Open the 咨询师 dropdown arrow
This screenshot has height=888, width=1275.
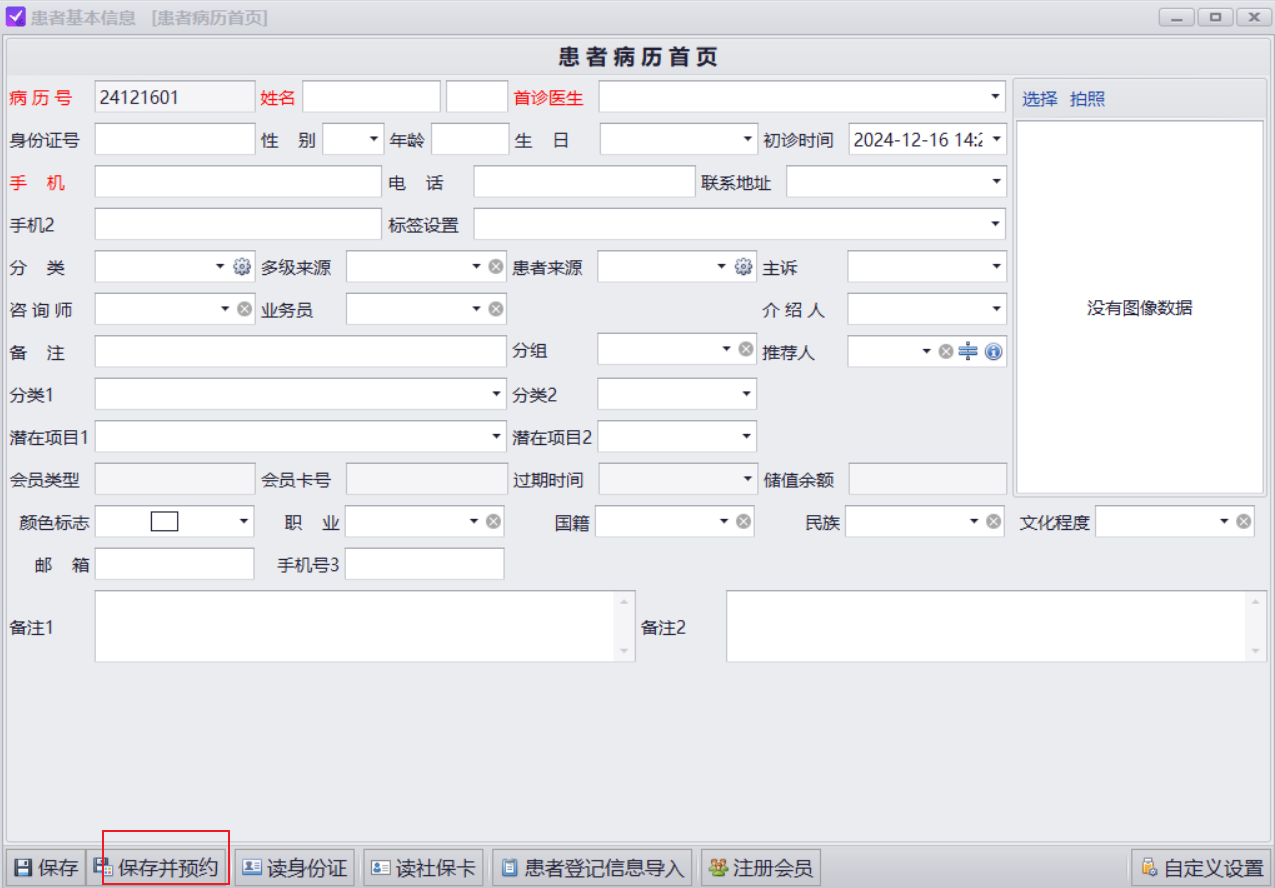point(225,309)
